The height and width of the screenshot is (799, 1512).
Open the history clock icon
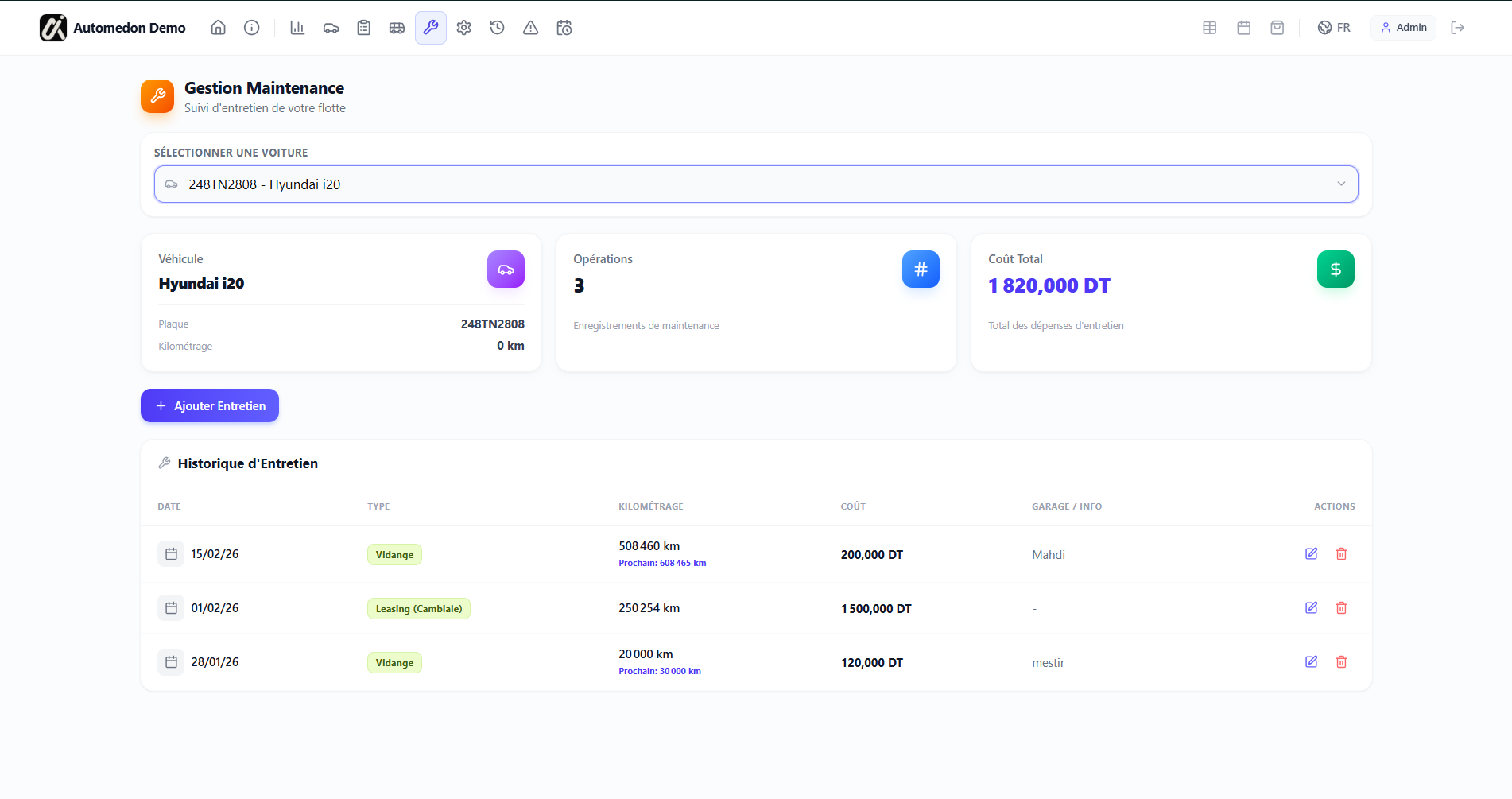[x=497, y=27]
